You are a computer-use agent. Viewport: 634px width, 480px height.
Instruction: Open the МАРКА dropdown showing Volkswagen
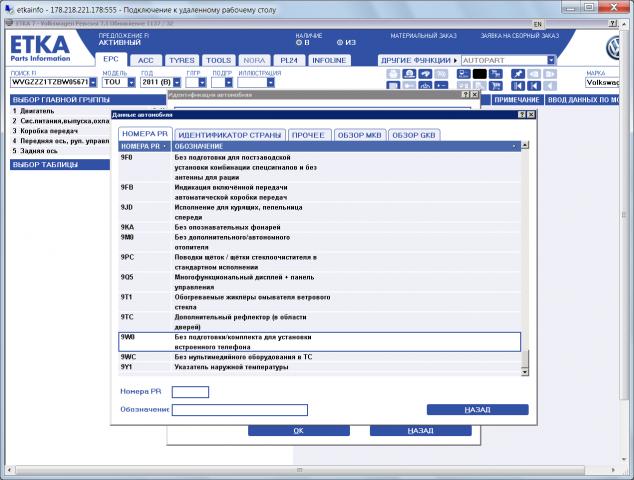(x=602, y=82)
